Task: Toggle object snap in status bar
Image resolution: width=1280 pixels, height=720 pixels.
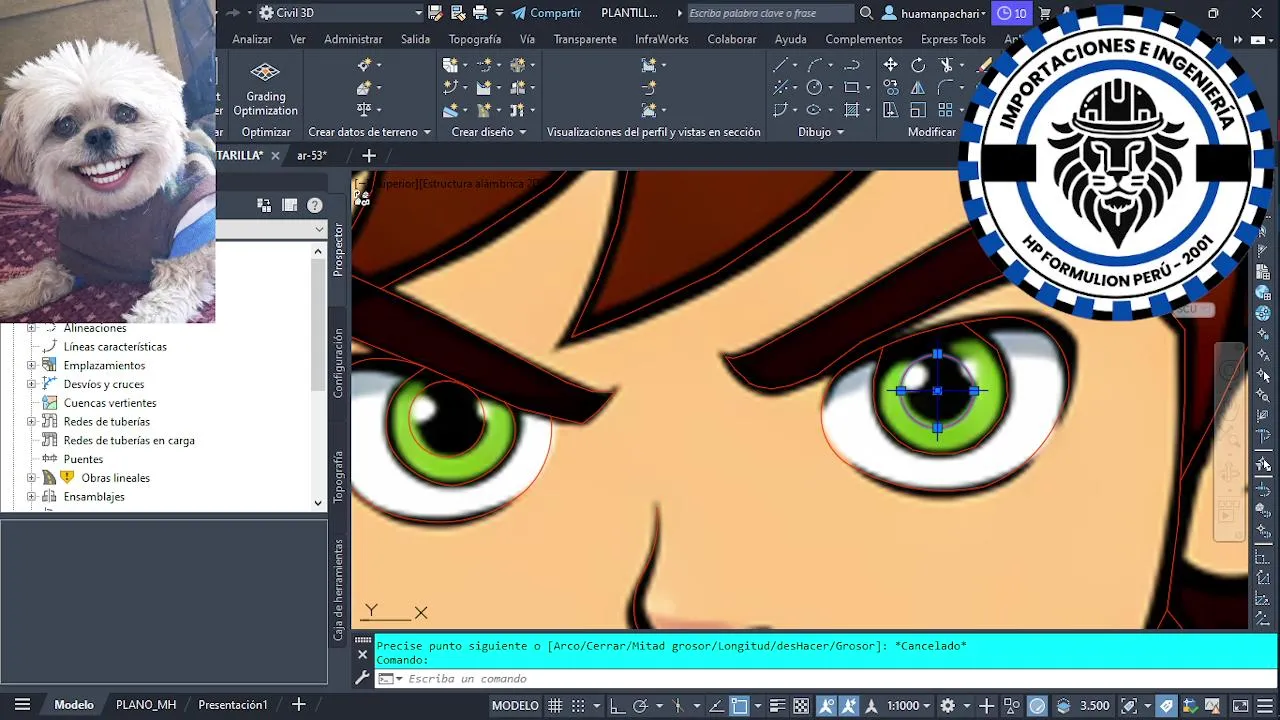Action: coord(738,705)
